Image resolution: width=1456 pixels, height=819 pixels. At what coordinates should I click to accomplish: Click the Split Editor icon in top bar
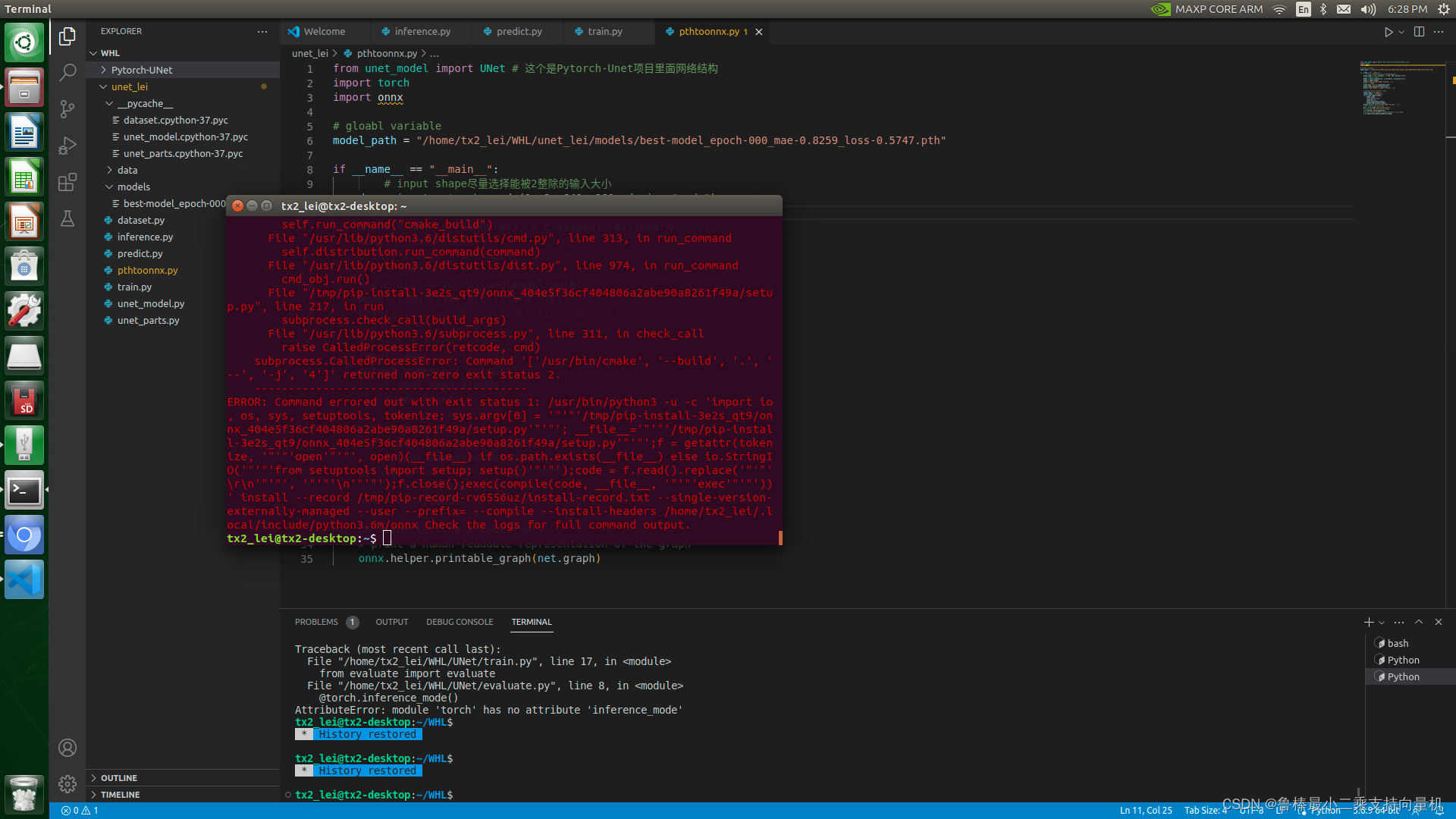point(1419,31)
